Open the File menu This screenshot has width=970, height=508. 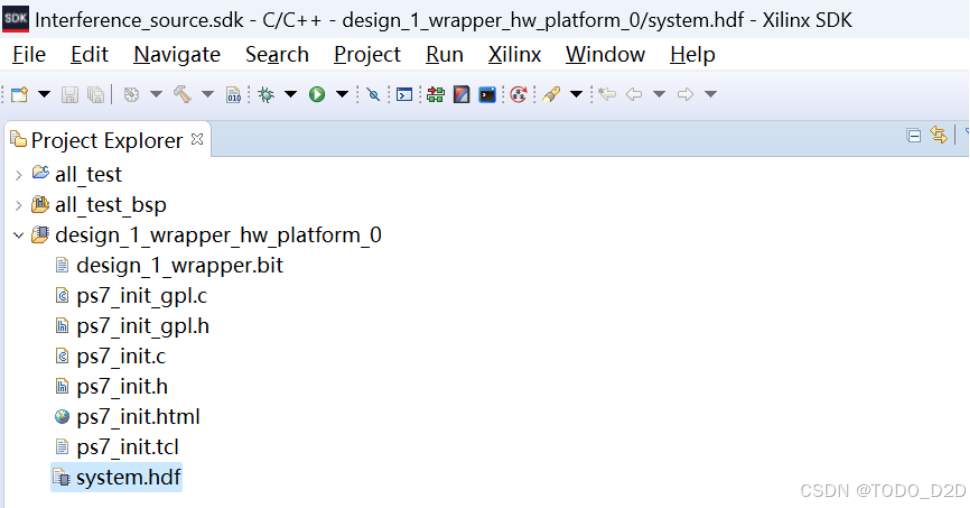click(29, 54)
